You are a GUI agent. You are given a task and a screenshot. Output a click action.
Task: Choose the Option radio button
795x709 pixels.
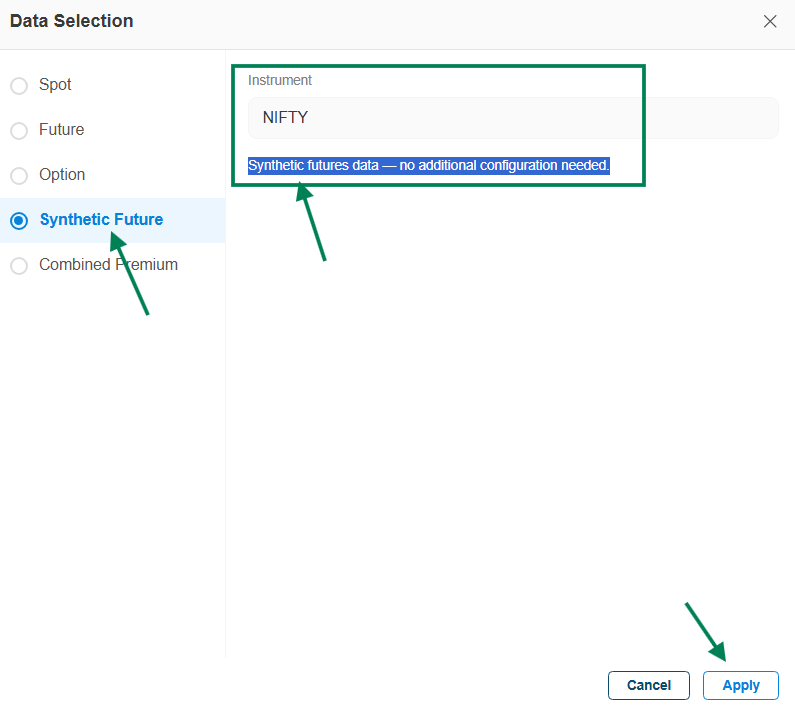tap(19, 176)
